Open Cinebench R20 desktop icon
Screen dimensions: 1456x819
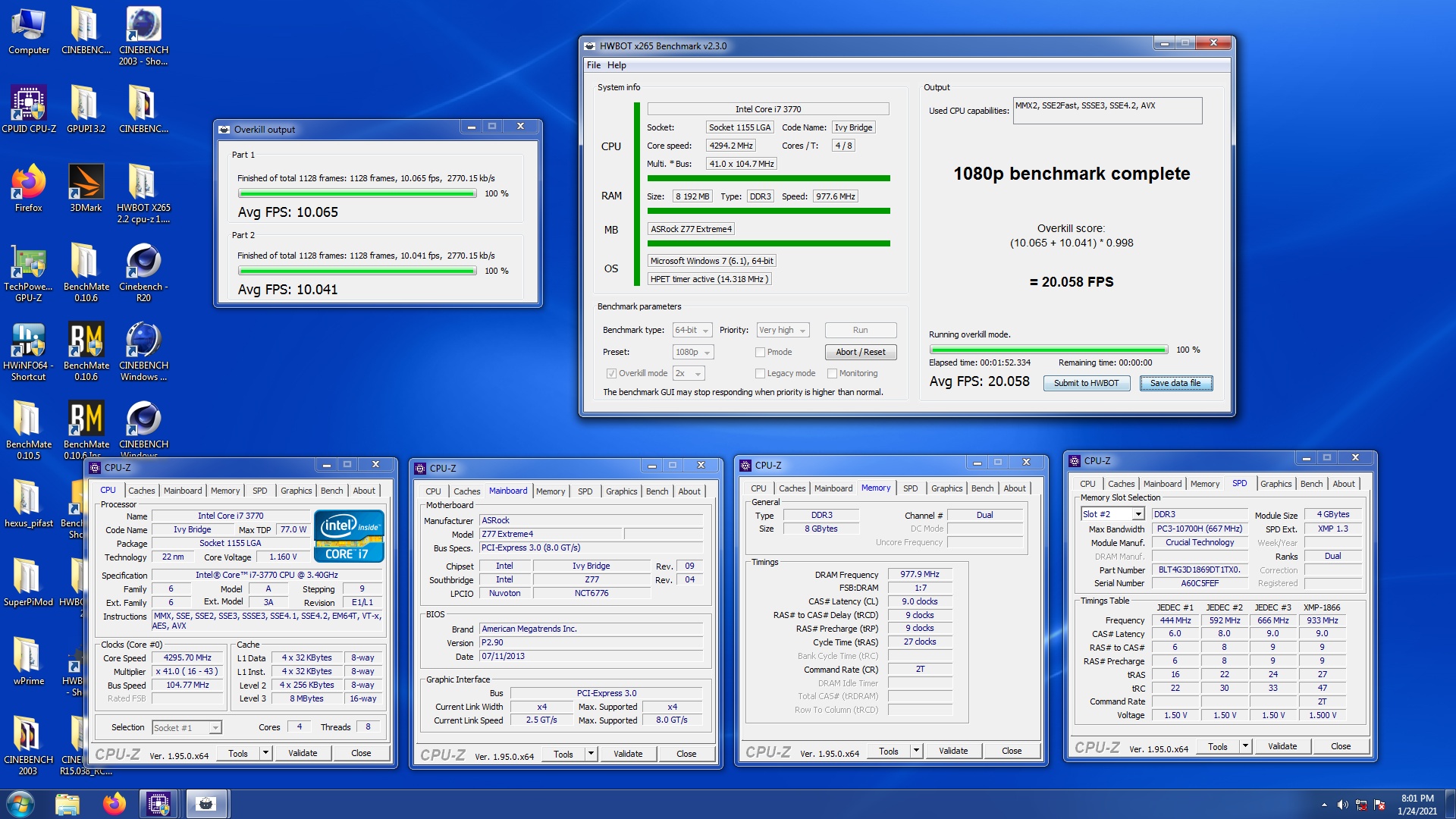click(143, 272)
